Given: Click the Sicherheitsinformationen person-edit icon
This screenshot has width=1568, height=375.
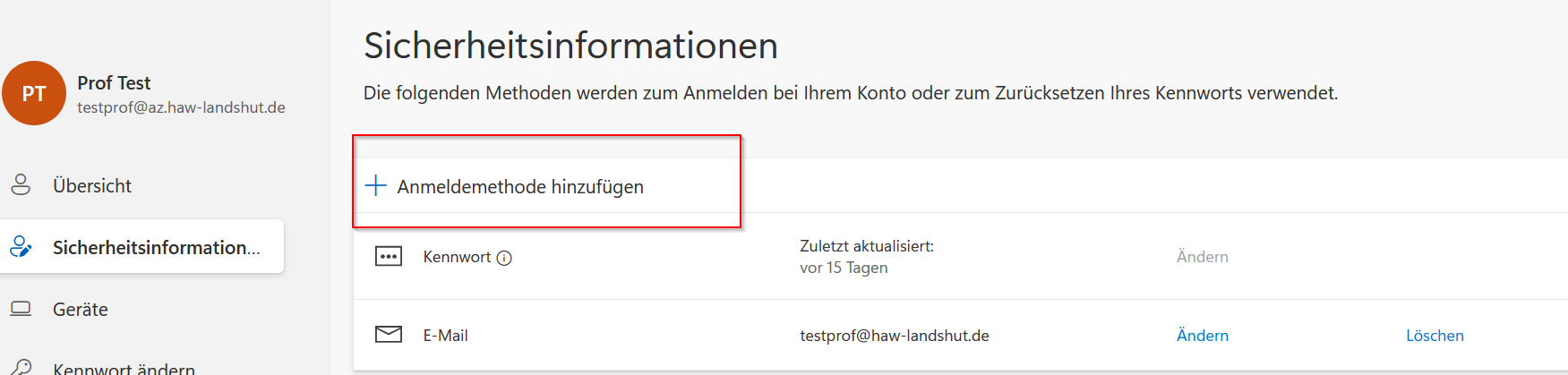Looking at the screenshot, I should pyautogui.click(x=21, y=246).
